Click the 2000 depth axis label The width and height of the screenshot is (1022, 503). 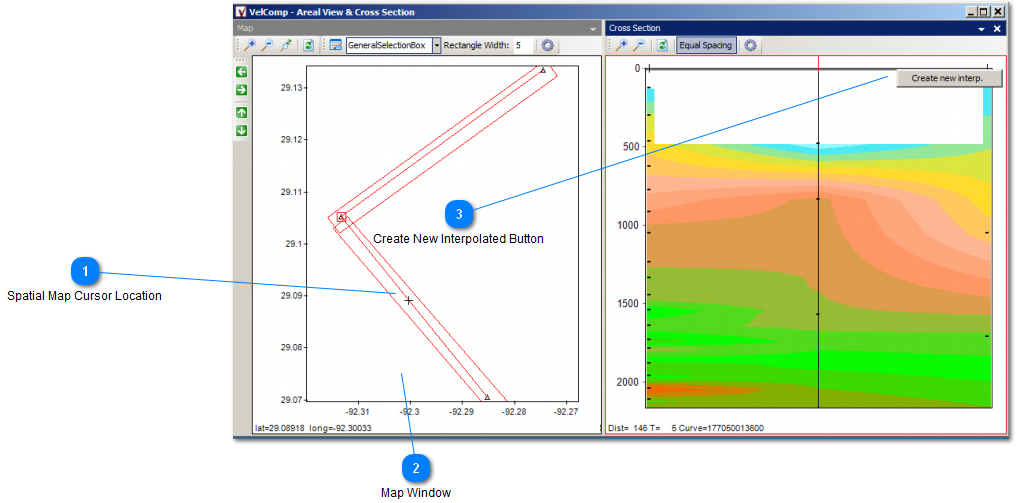click(628, 382)
